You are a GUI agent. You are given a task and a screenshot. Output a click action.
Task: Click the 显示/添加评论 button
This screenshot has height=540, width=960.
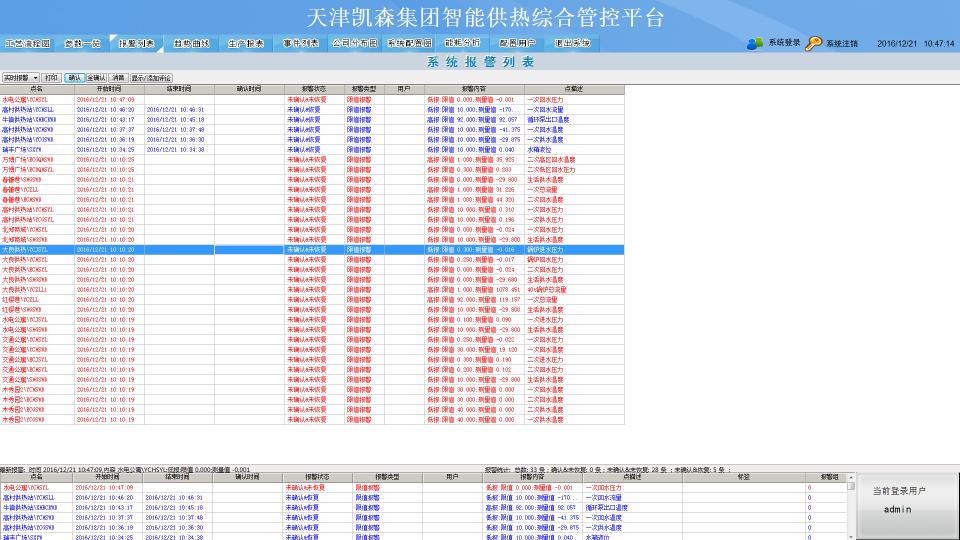coord(151,77)
